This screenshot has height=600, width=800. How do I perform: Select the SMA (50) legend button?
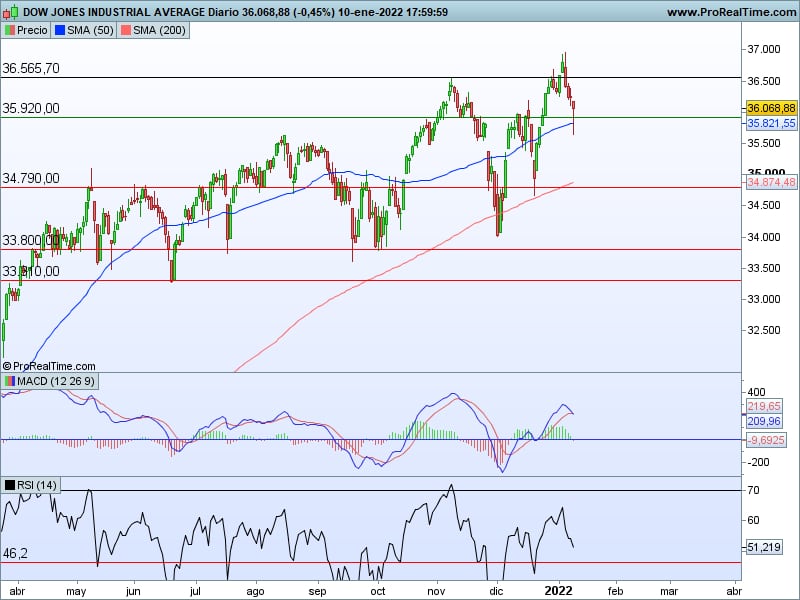[x=84, y=30]
